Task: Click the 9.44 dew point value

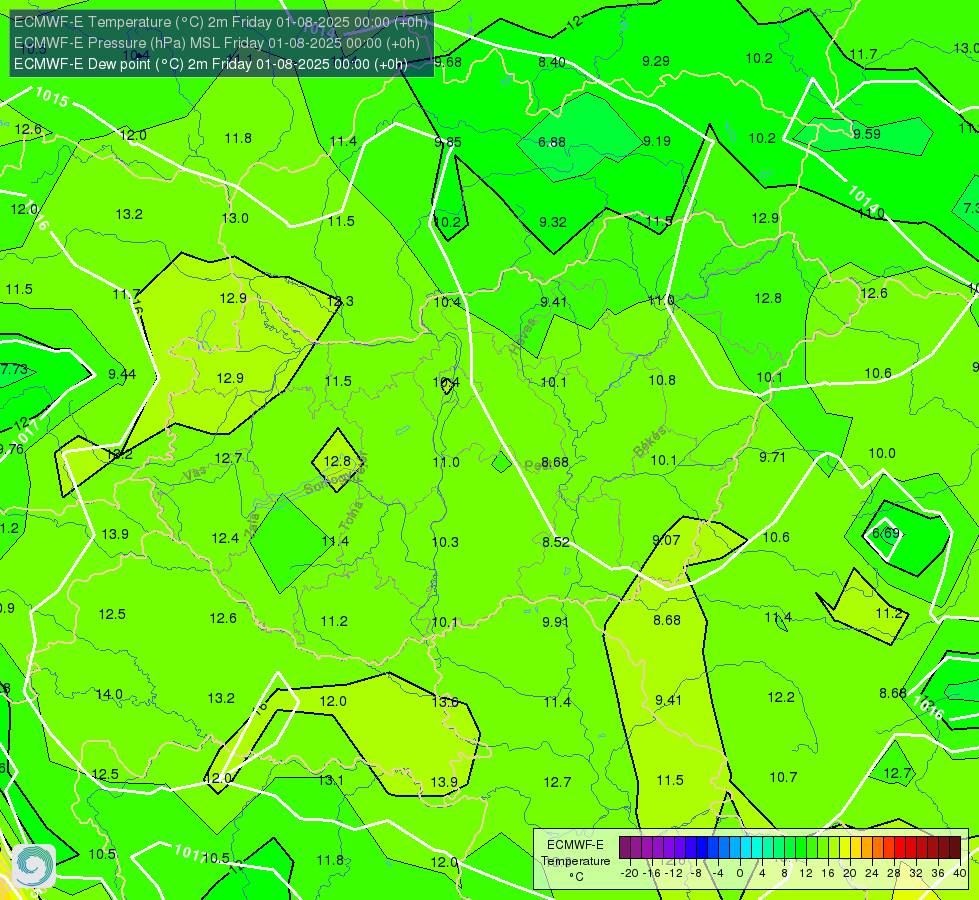Action: 122,374
